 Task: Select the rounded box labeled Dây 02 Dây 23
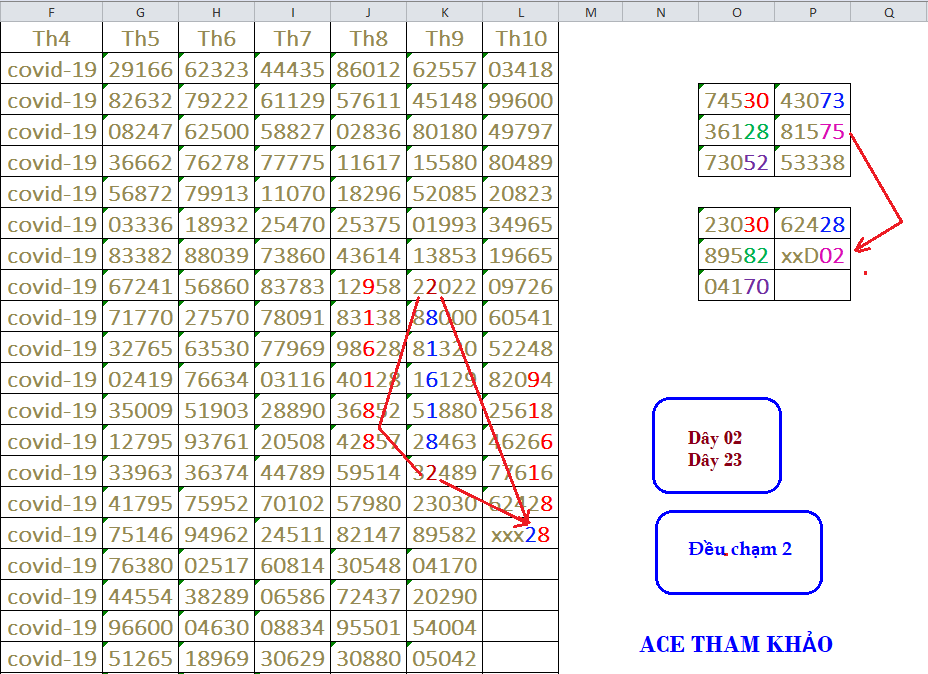[x=716, y=445]
